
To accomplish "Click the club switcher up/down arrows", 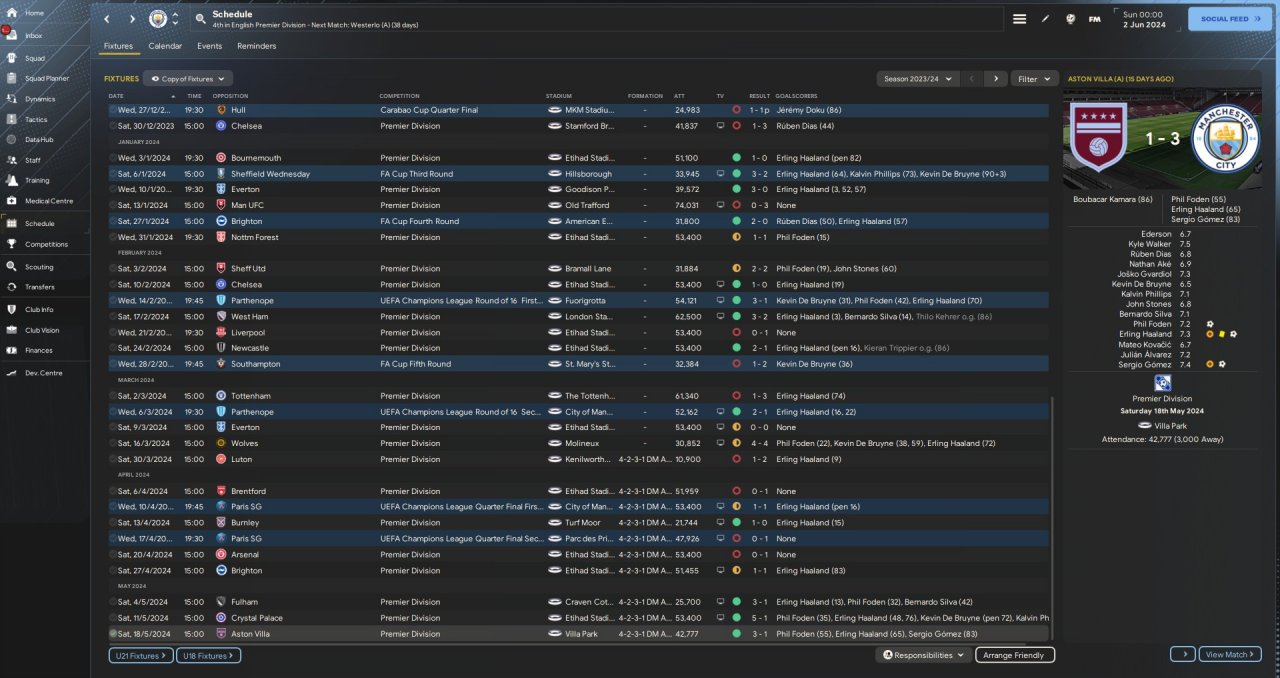I will pyautogui.click(x=175, y=19).
